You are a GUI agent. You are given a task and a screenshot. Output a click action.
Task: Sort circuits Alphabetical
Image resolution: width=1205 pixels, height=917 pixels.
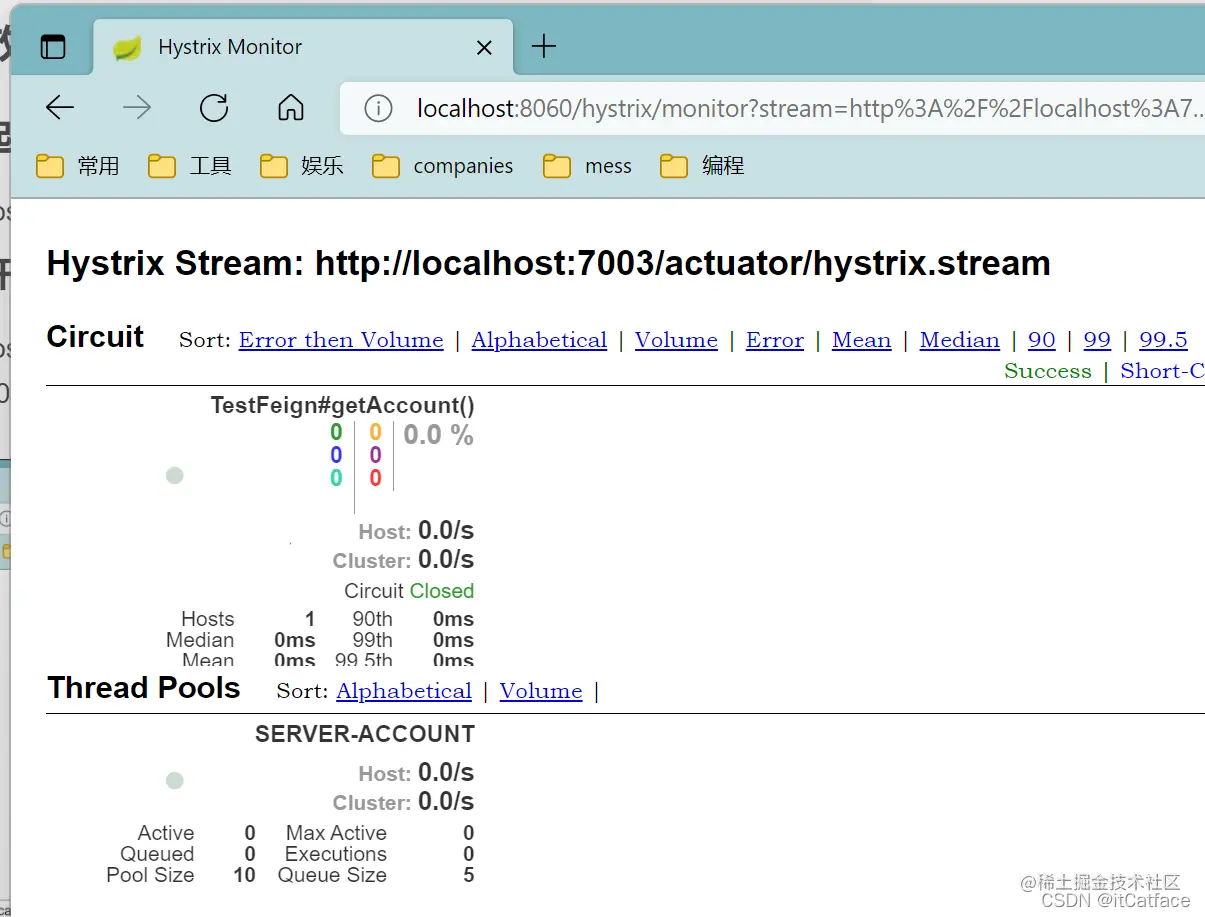point(539,340)
